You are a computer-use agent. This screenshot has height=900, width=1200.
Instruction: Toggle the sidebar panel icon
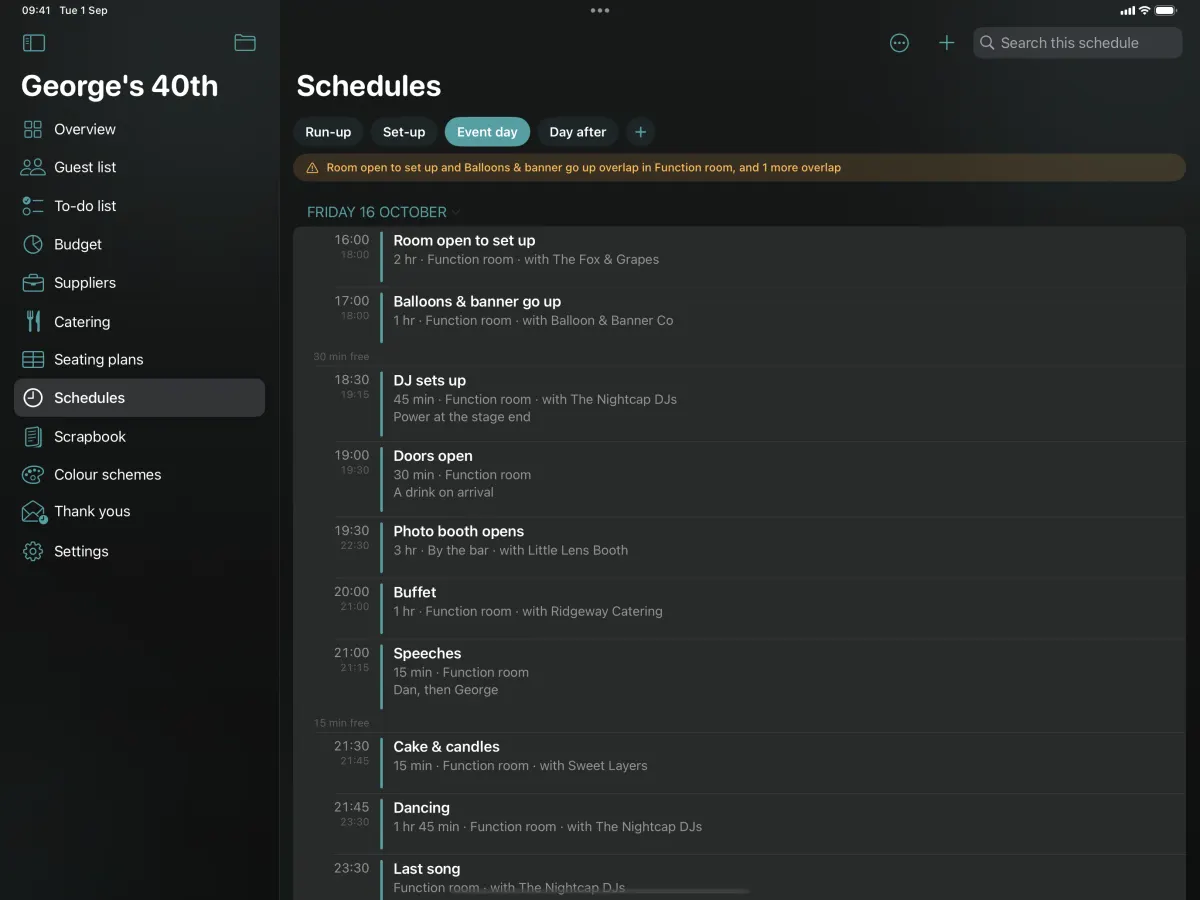point(34,43)
